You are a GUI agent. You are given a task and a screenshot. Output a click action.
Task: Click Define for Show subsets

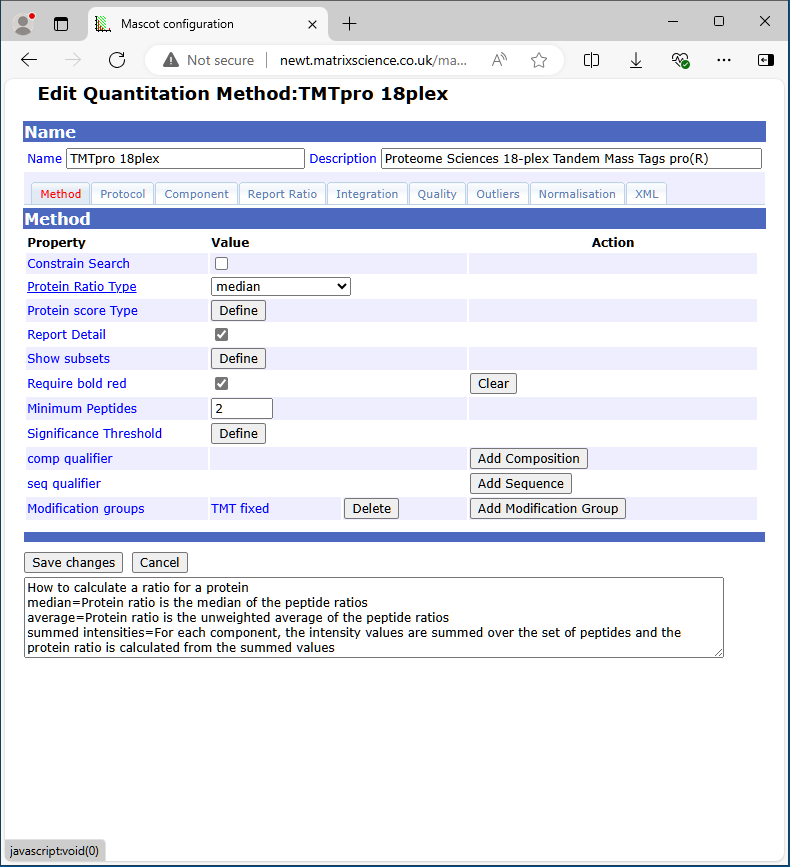238,359
